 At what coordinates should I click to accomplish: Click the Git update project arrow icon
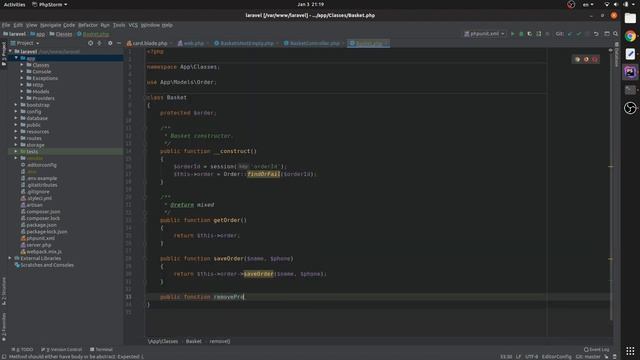click(x=570, y=34)
